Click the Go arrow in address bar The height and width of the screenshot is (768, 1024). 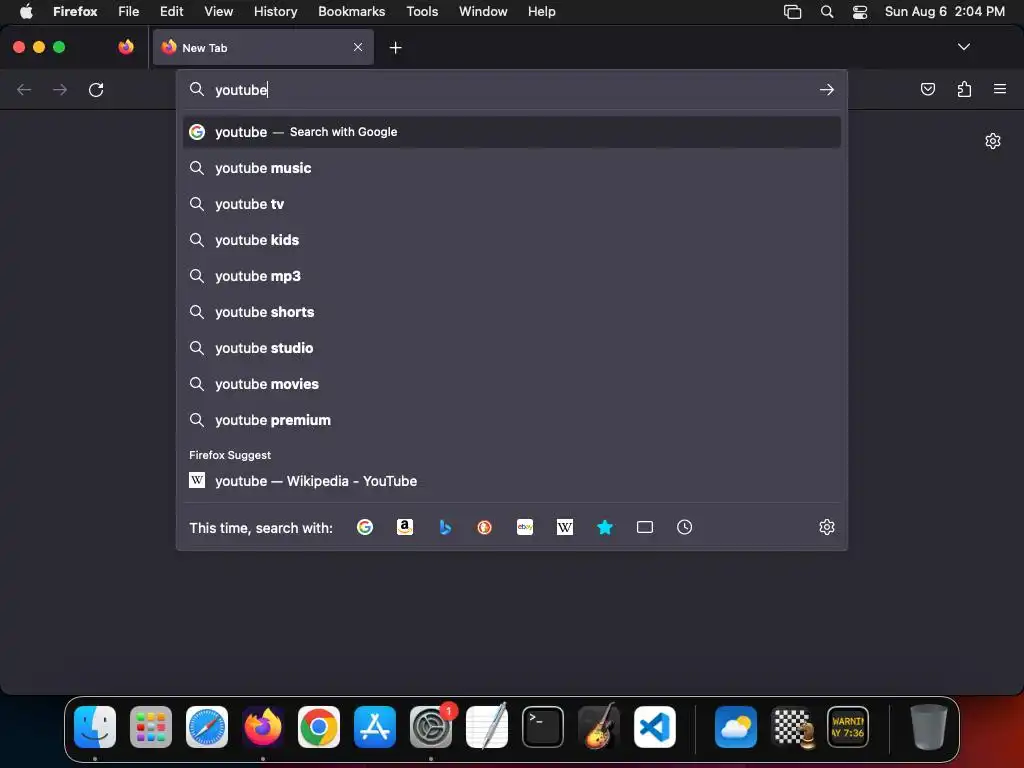[x=827, y=89]
